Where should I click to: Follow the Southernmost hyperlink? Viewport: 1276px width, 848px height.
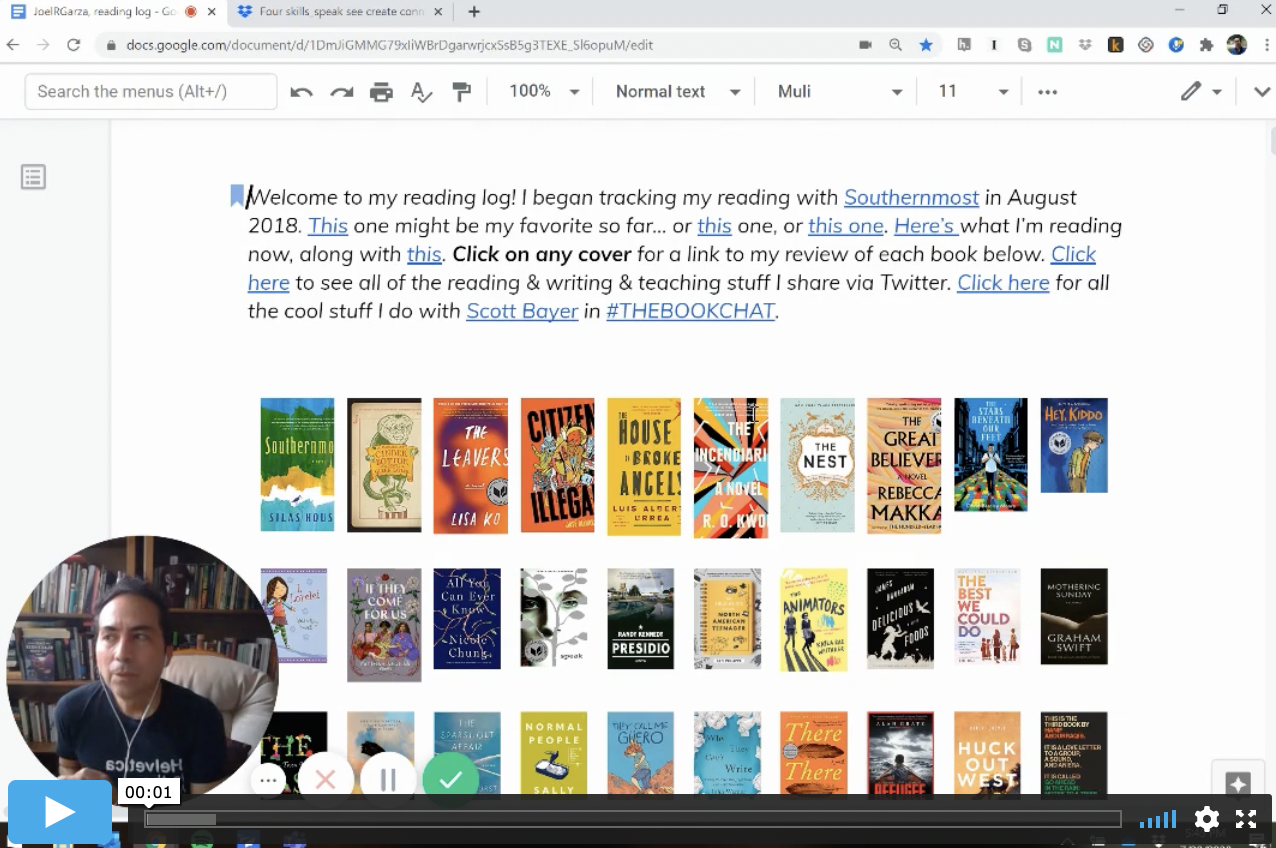point(911,197)
